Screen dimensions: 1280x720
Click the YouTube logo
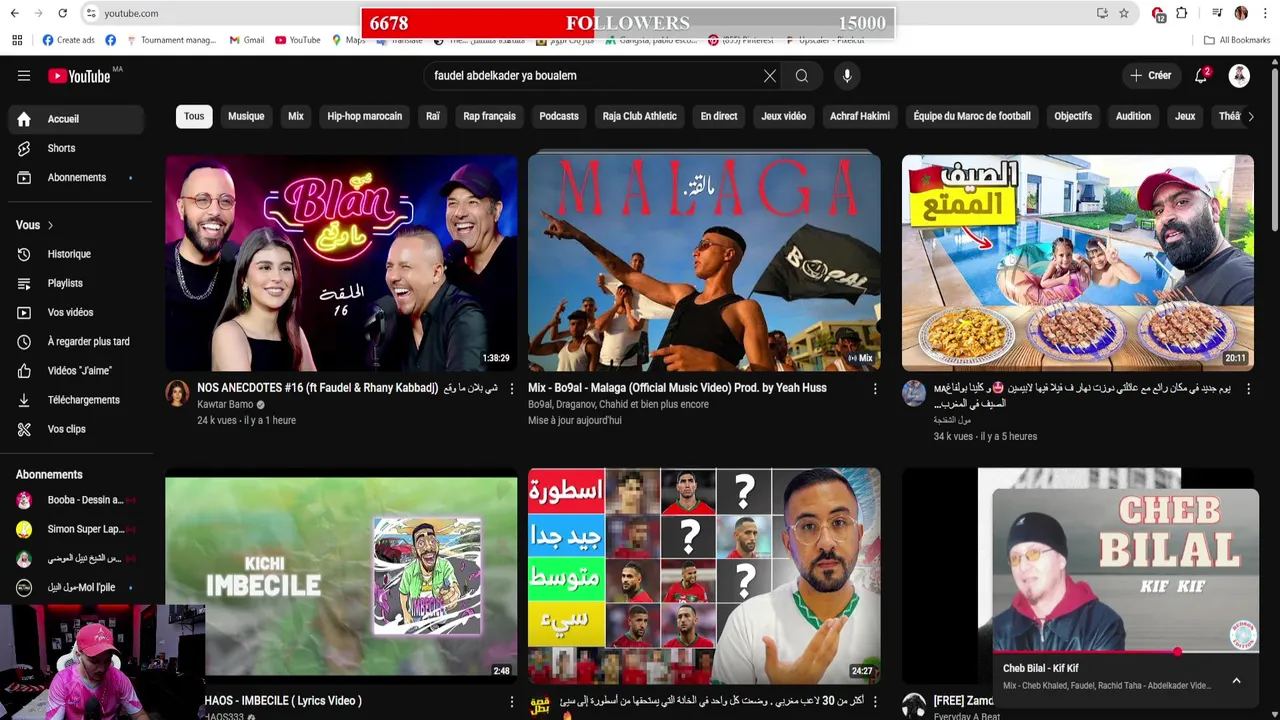click(x=79, y=76)
